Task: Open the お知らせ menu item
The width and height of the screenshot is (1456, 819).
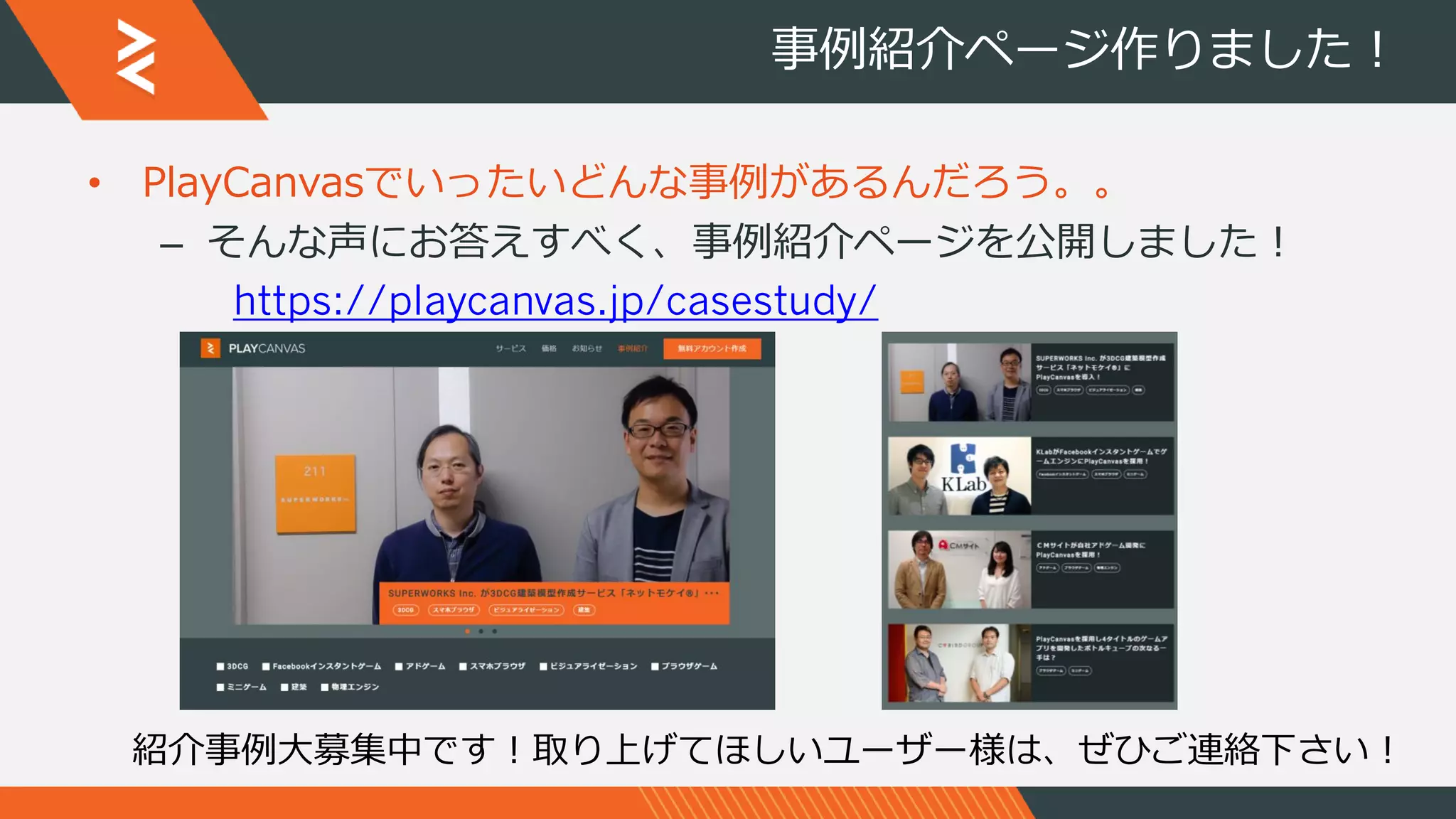Action: (587, 348)
